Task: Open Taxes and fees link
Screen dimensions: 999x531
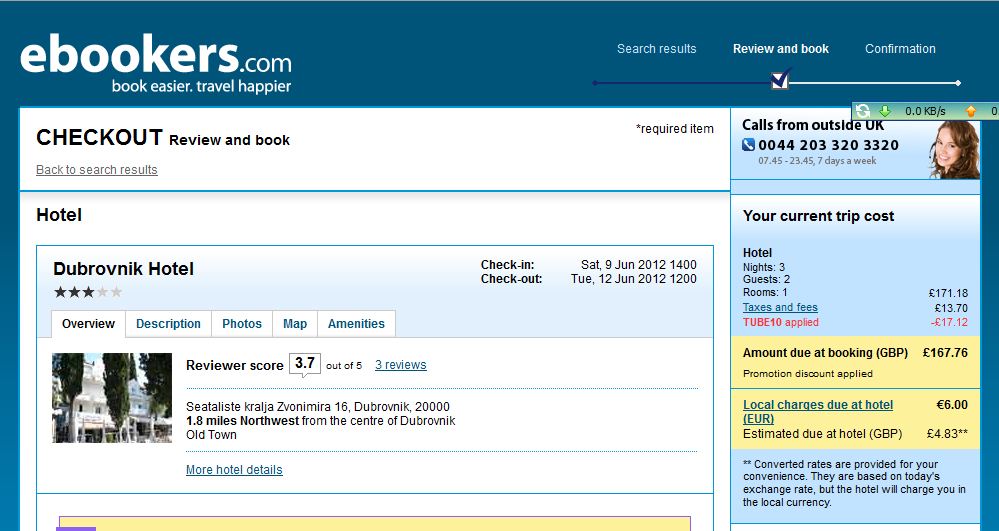Action: point(780,307)
